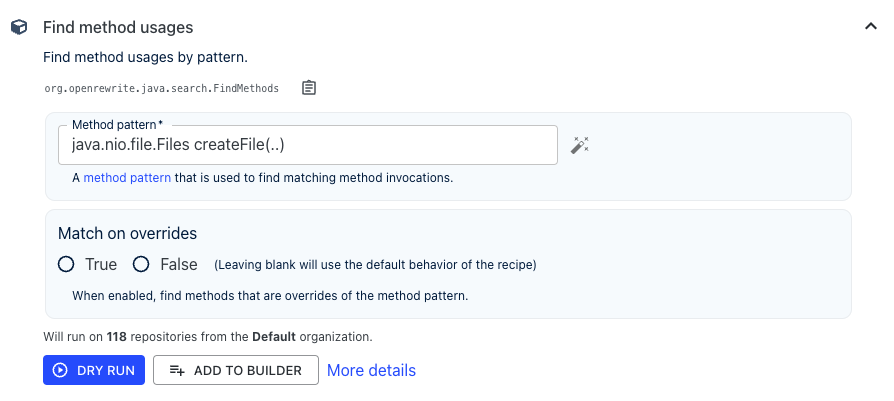Open the More details link
The image size is (894, 401).
coord(371,370)
